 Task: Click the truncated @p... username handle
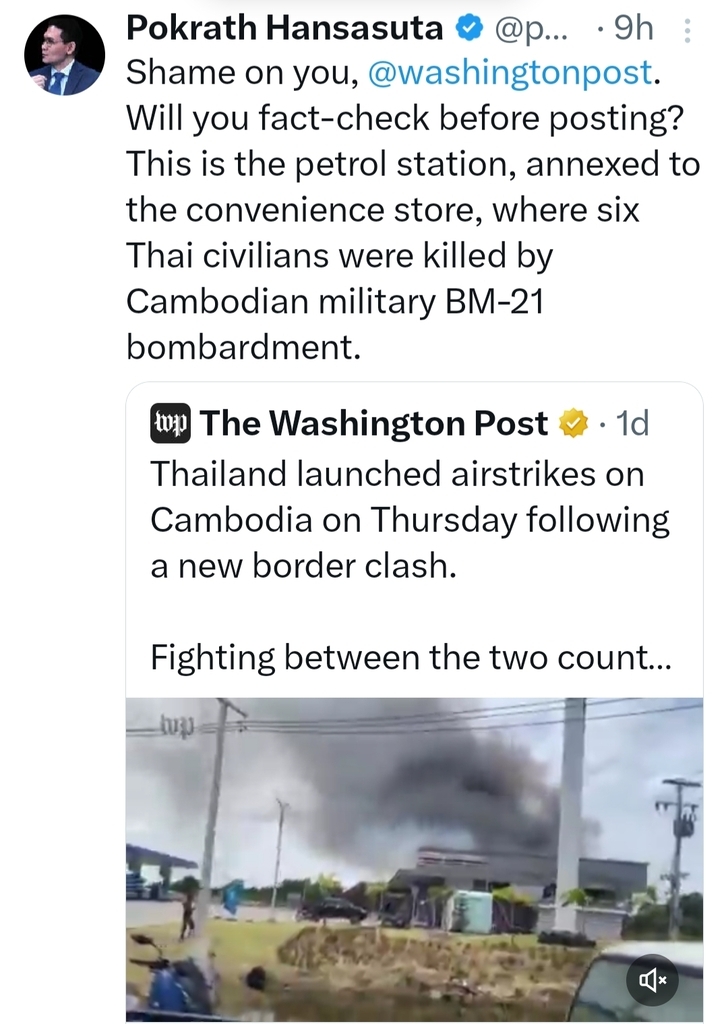coord(530,29)
